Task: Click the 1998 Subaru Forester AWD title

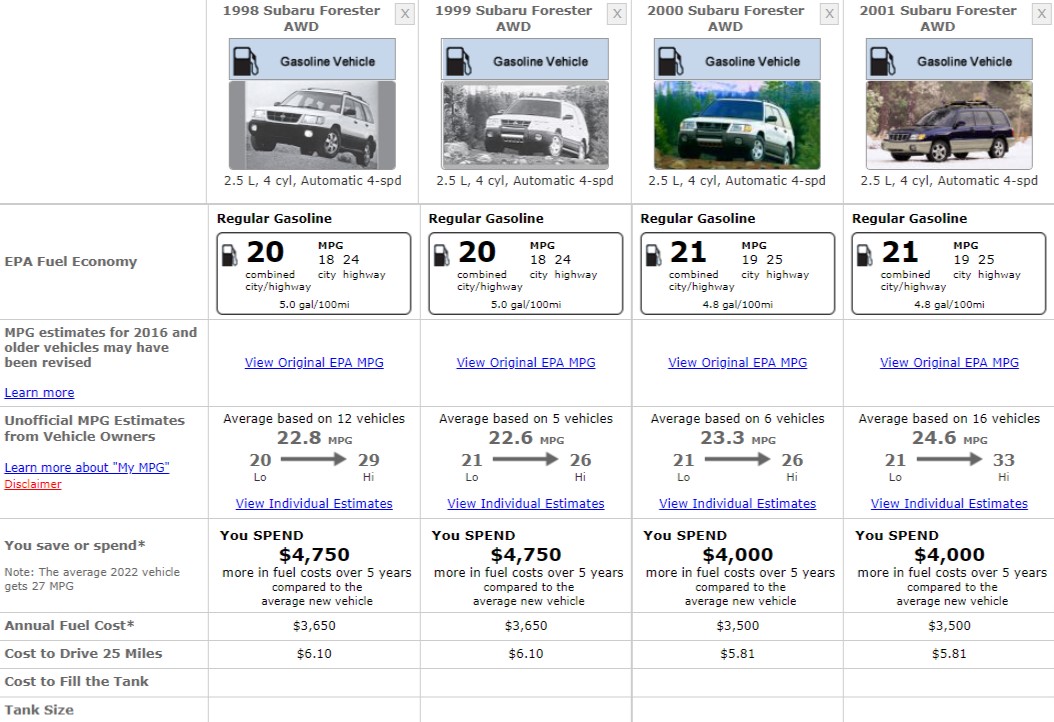Action: click(x=301, y=18)
